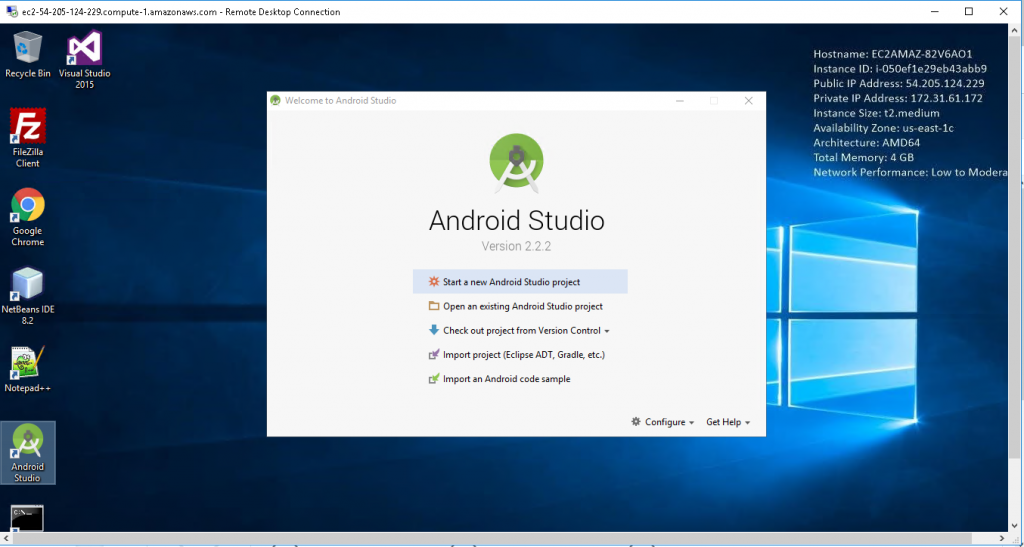Click the Remote Desktop Connection title bar icon
This screenshot has height=547, width=1024.
(x=11, y=12)
